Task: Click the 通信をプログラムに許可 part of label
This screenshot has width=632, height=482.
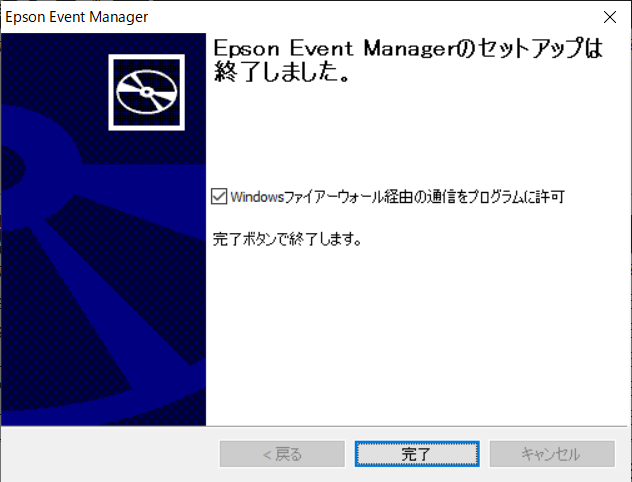Action: [496, 197]
